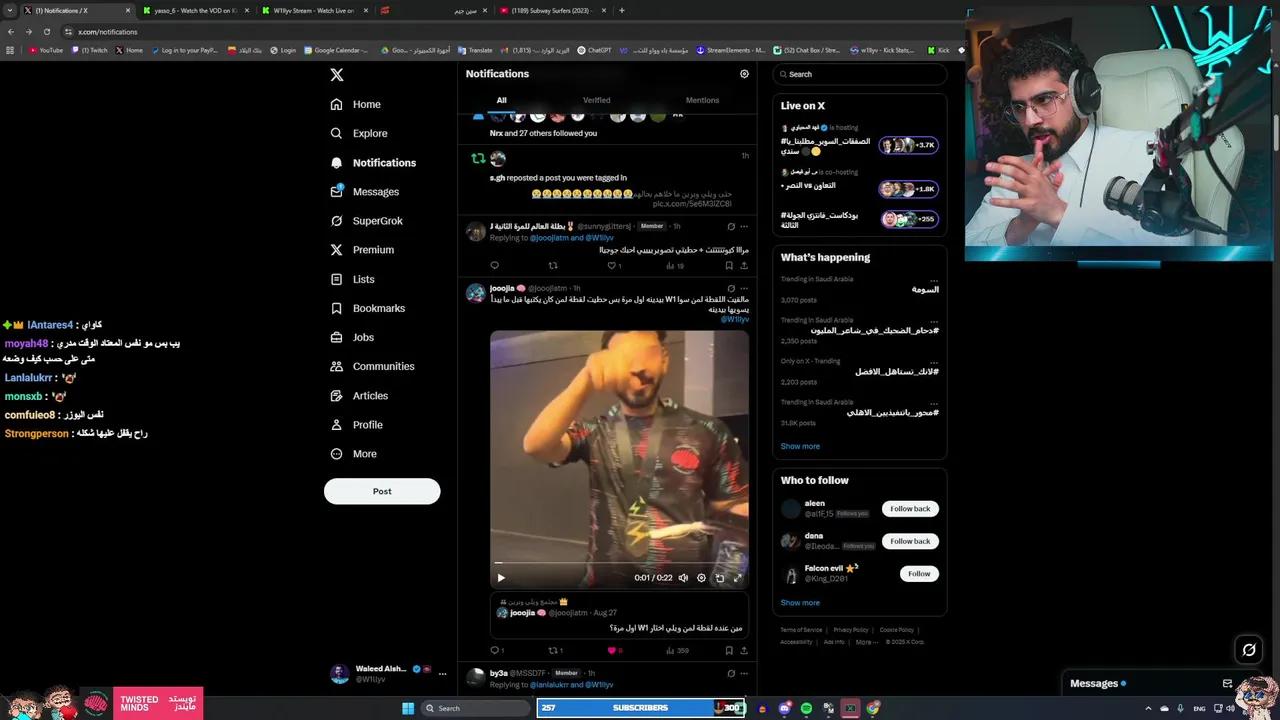Repost jooojia's video post
Image resolution: width=1280 pixels, height=720 pixels.
click(553, 650)
